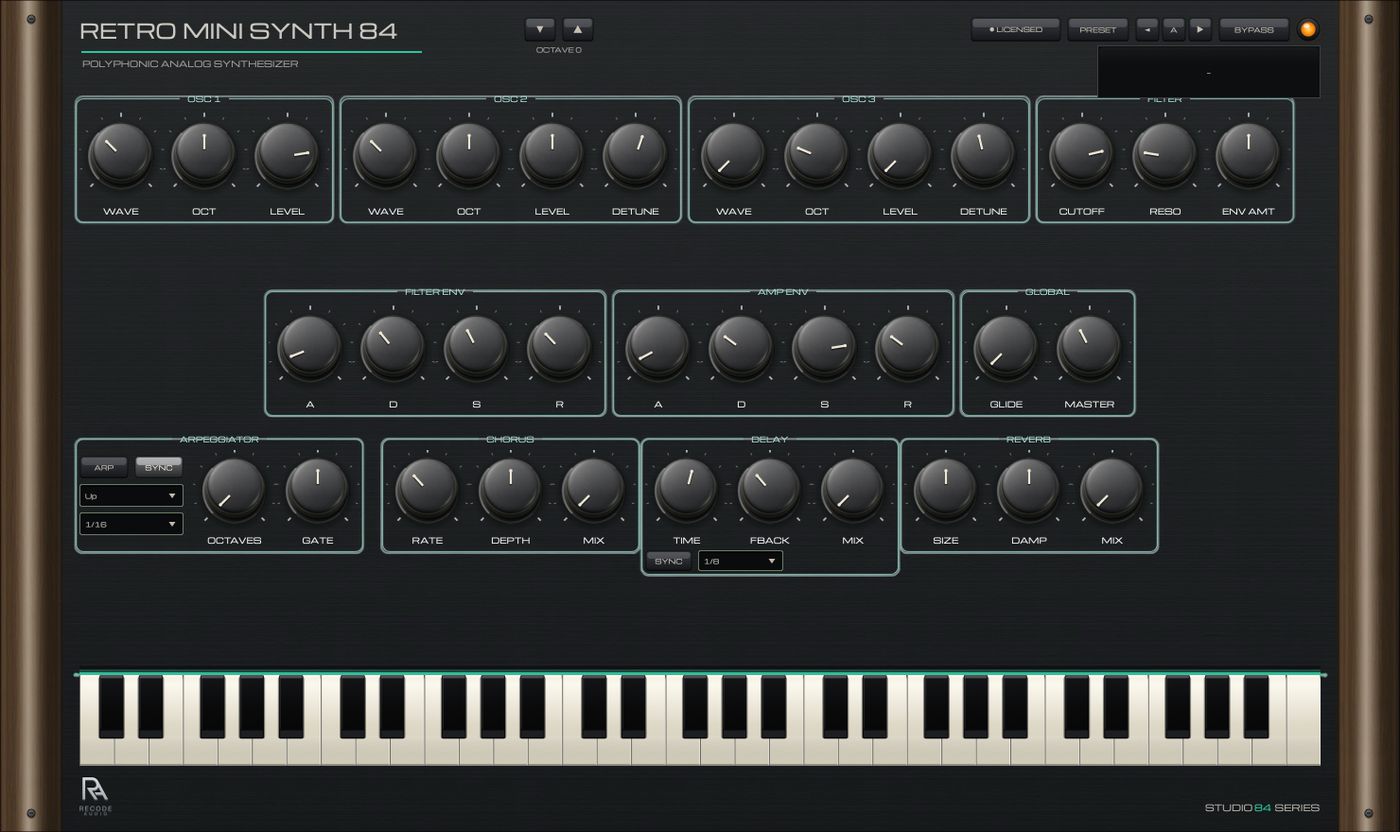
Task: Click the LICENSED button
Action: [x=1015, y=30]
